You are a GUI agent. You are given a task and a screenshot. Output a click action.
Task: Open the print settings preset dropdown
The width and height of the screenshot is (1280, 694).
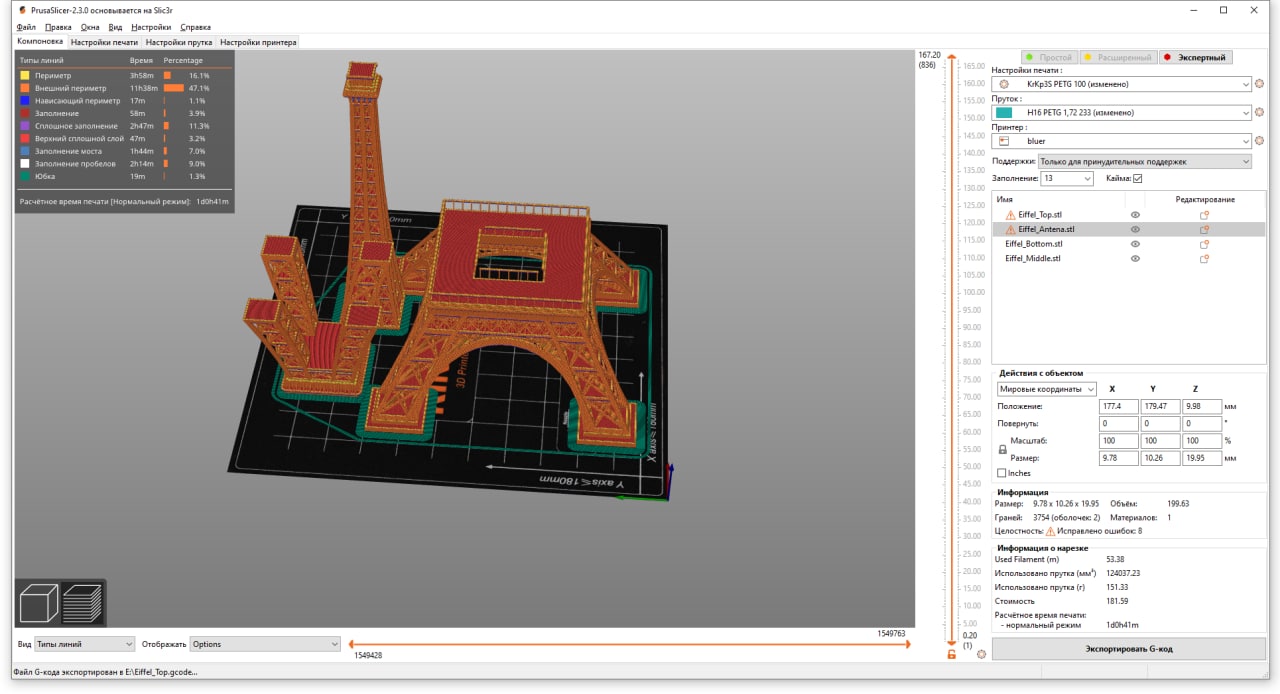click(x=1122, y=85)
